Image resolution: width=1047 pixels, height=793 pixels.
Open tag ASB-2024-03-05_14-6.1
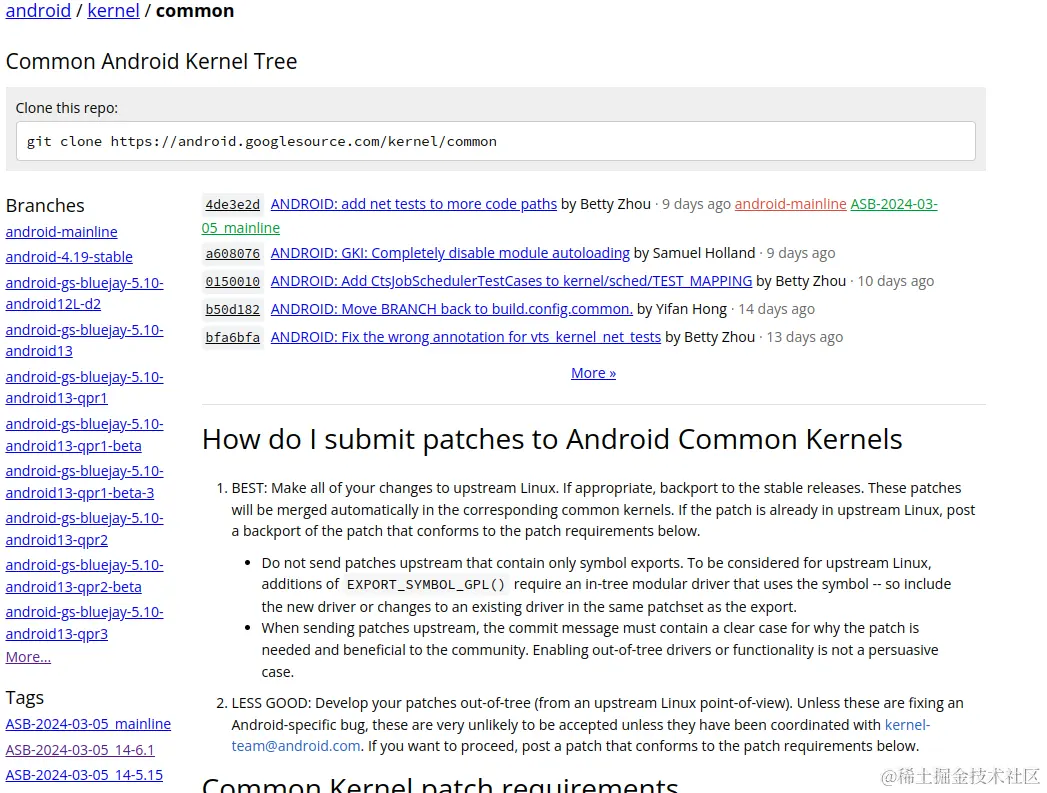click(x=80, y=749)
